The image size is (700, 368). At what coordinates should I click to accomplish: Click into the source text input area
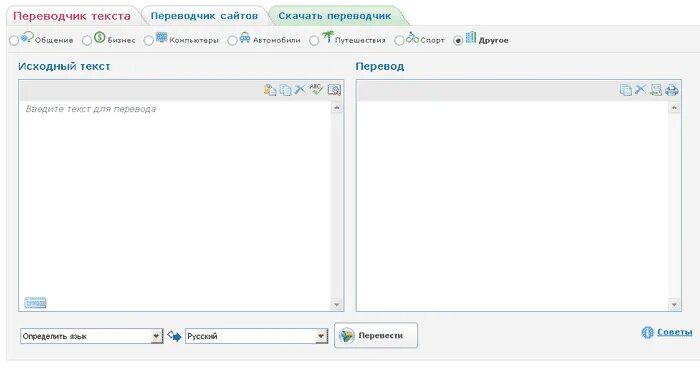[175, 205]
